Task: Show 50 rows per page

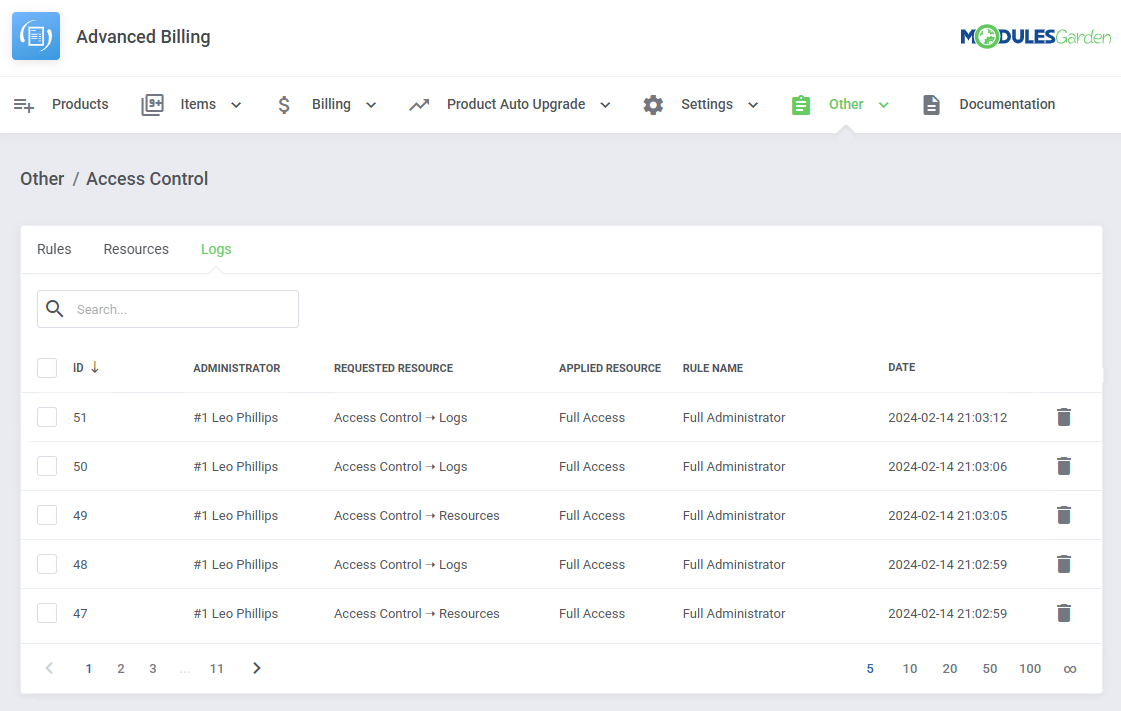Action: pyautogui.click(x=989, y=669)
